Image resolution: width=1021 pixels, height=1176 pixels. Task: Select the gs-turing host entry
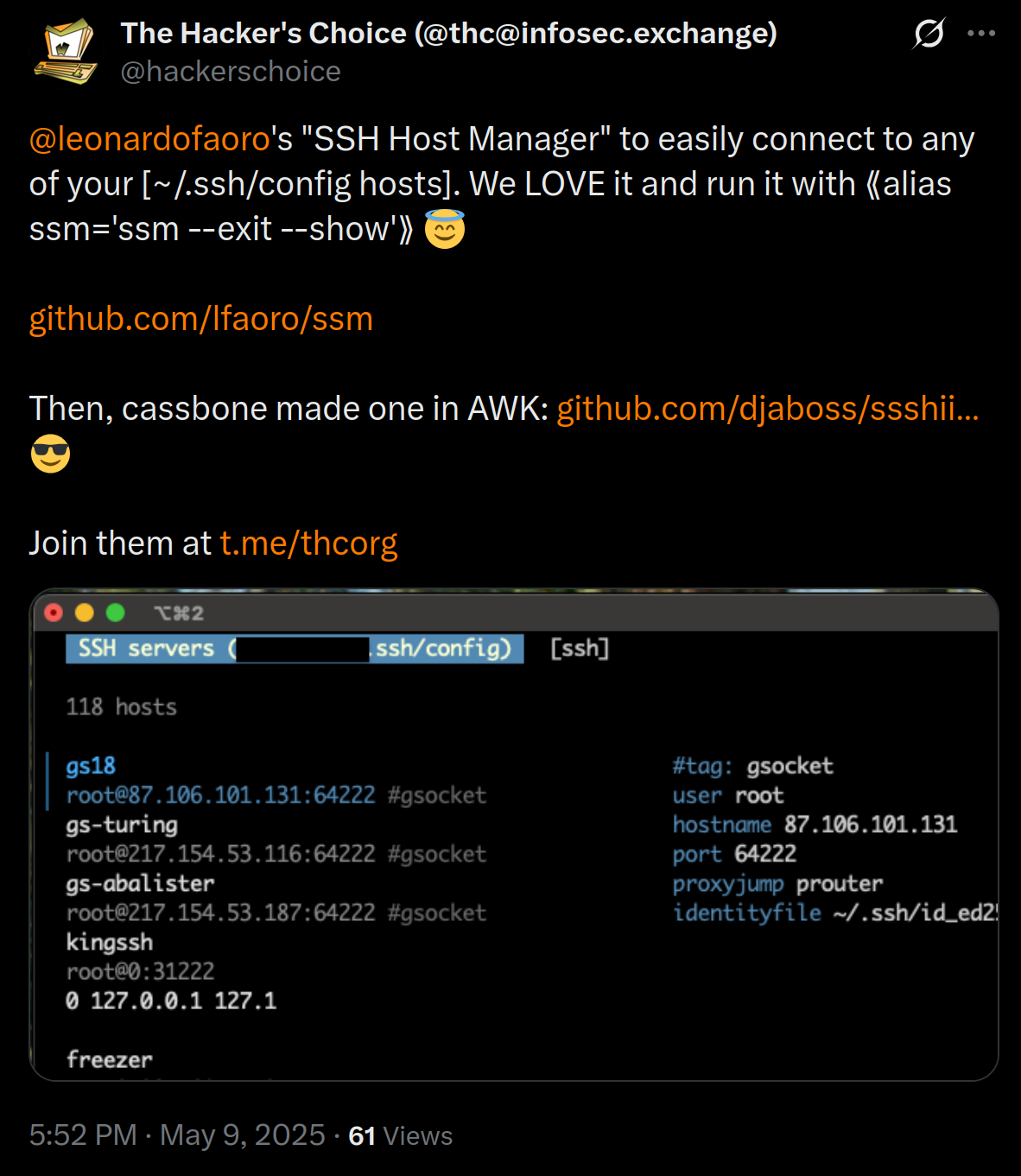(121, 824)
